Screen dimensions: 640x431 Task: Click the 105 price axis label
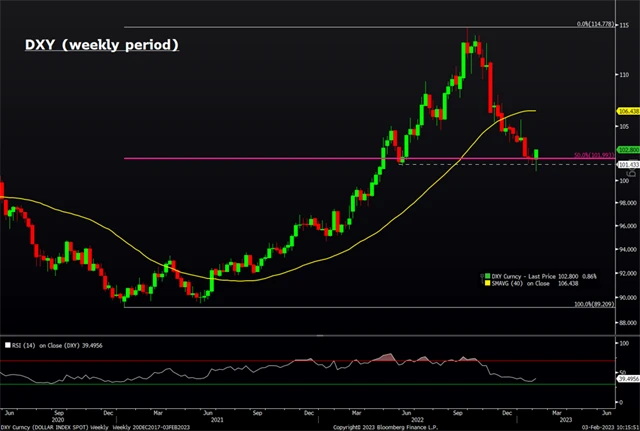click(x=624, y=127)
